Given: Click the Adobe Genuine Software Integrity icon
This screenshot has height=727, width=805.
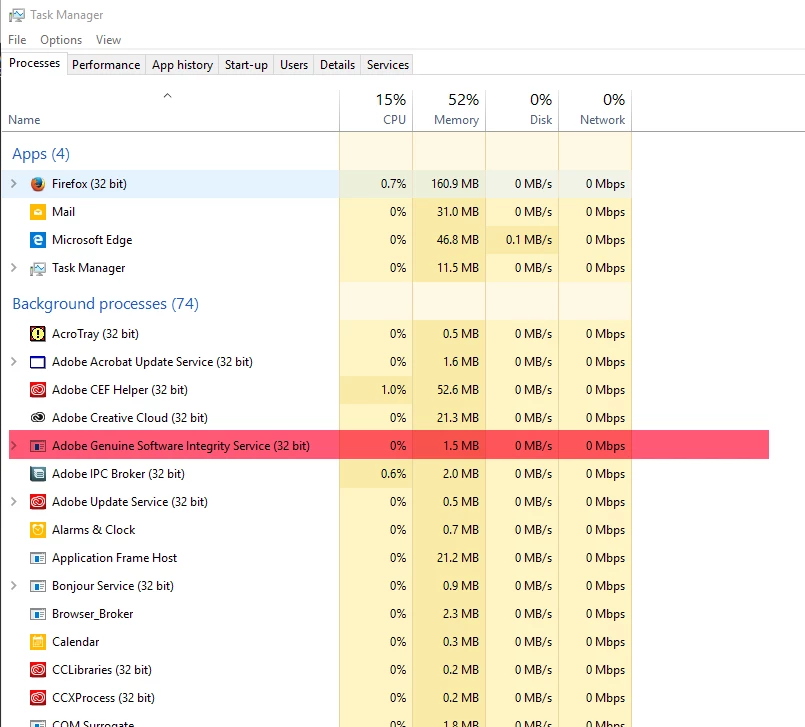Looking at the screenshot, I should pyautogui.click(x=37, y=446).
